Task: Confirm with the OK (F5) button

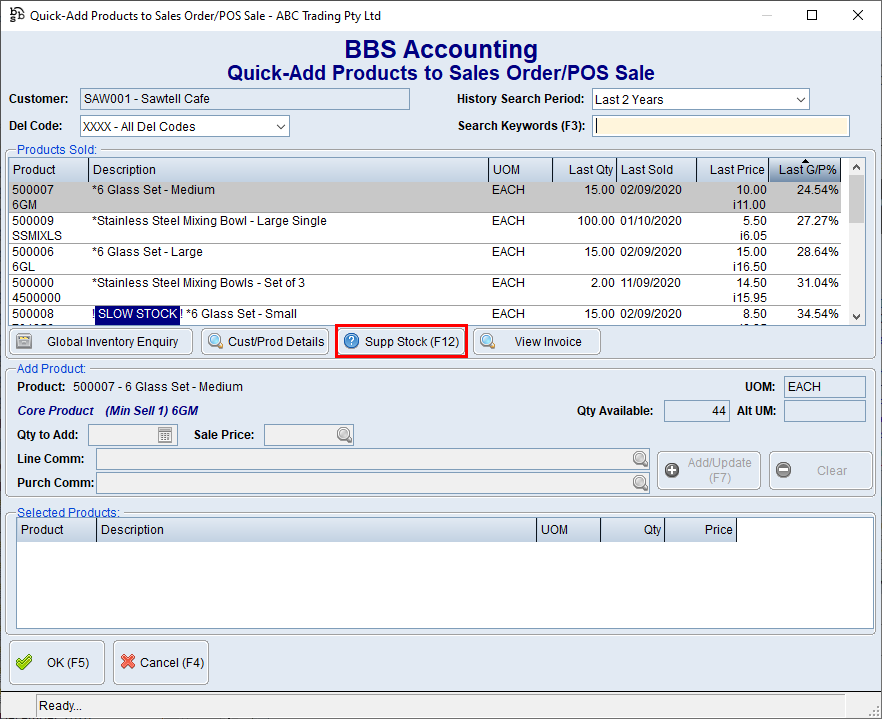Action: [56, 662]
